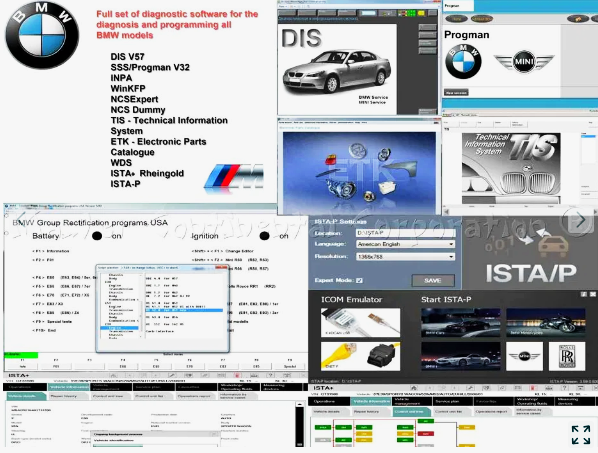The image size is (598, 453).
Task: Close the ISTA-P launcher with its X icon
Action: tap(593, 294)
